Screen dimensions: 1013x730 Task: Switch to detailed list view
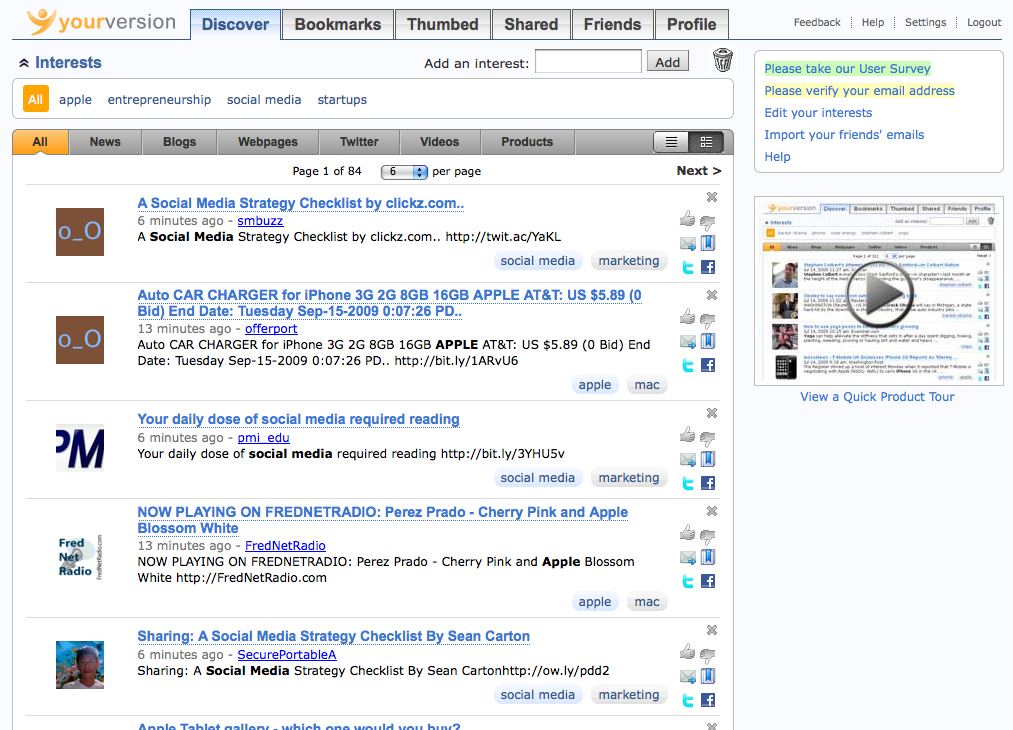[706, 142]
